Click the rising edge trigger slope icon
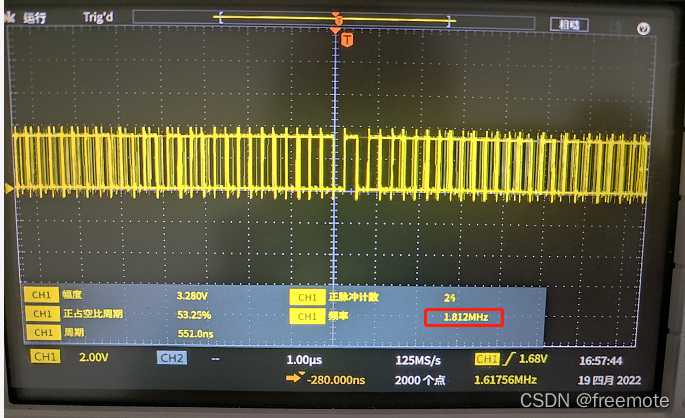The width and height of the screenshot is (685, 418). pyautogui.click(x=509, y=359)
